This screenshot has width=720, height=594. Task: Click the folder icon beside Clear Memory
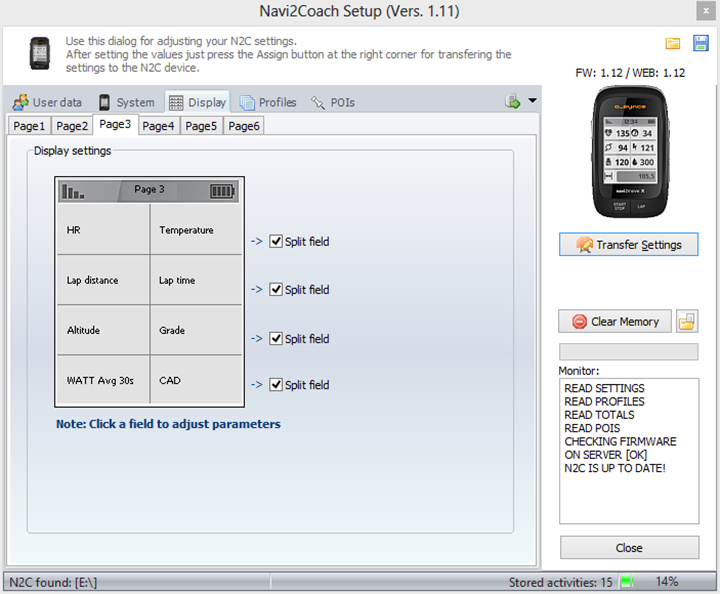click(687, 321)
